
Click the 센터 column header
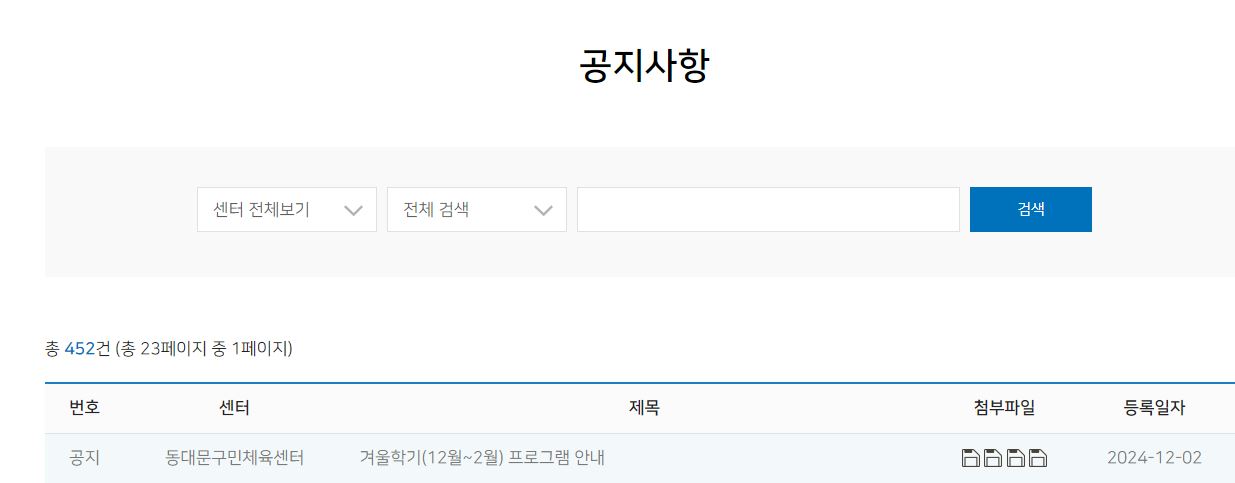[235, 408]
